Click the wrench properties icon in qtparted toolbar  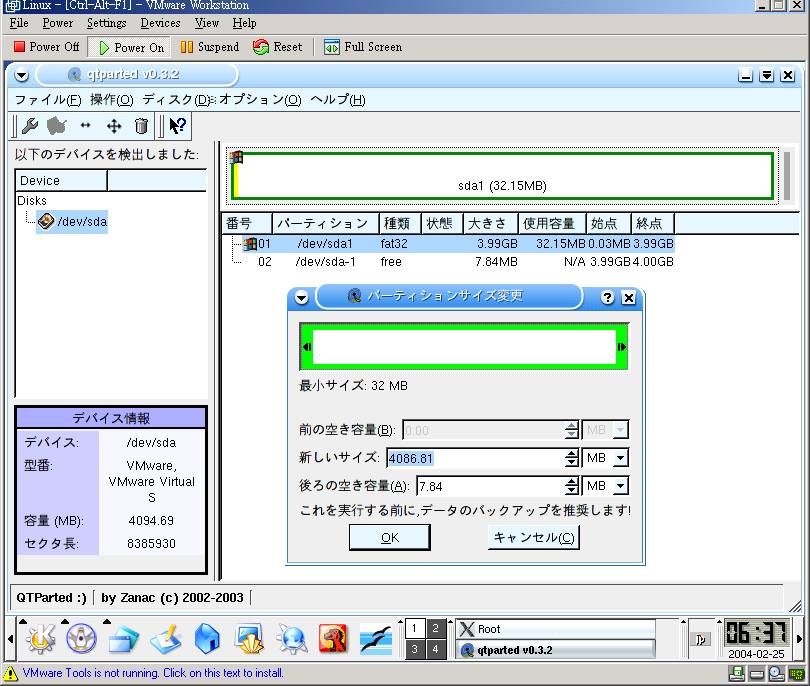coord(30,126)
